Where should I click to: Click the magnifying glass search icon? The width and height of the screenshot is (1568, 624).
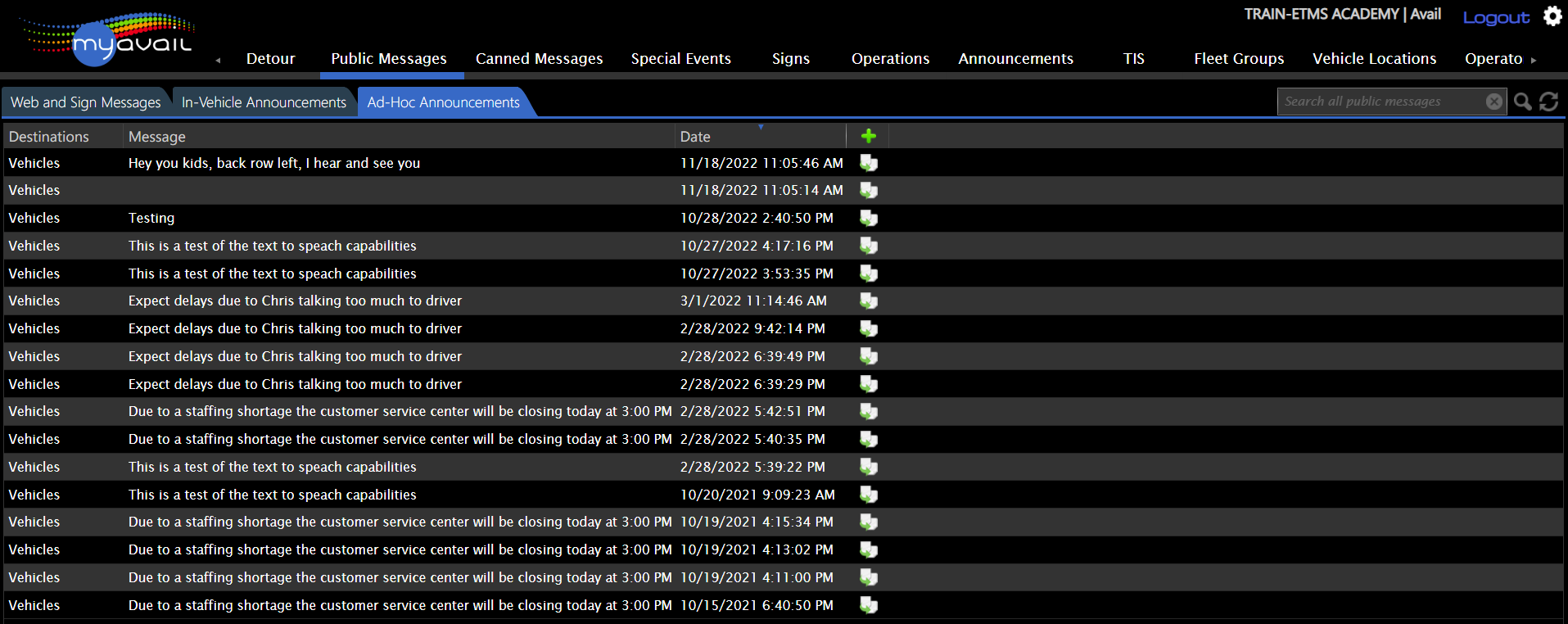pos(1522,102)
